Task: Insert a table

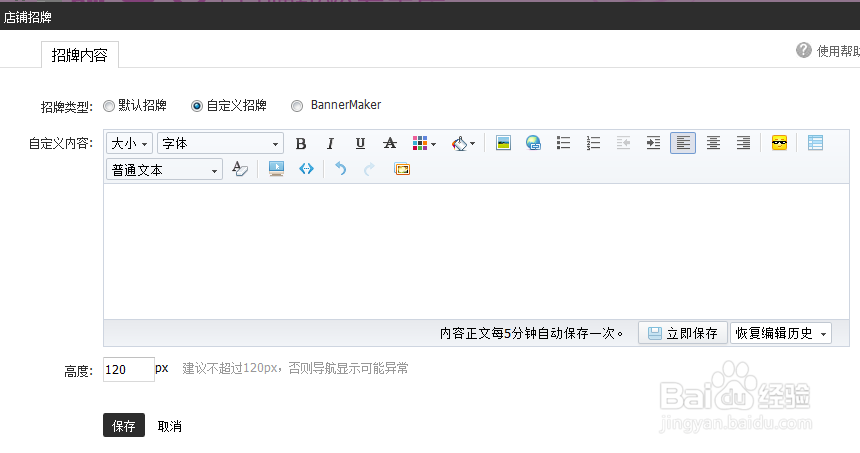Action: pos(815,143)
